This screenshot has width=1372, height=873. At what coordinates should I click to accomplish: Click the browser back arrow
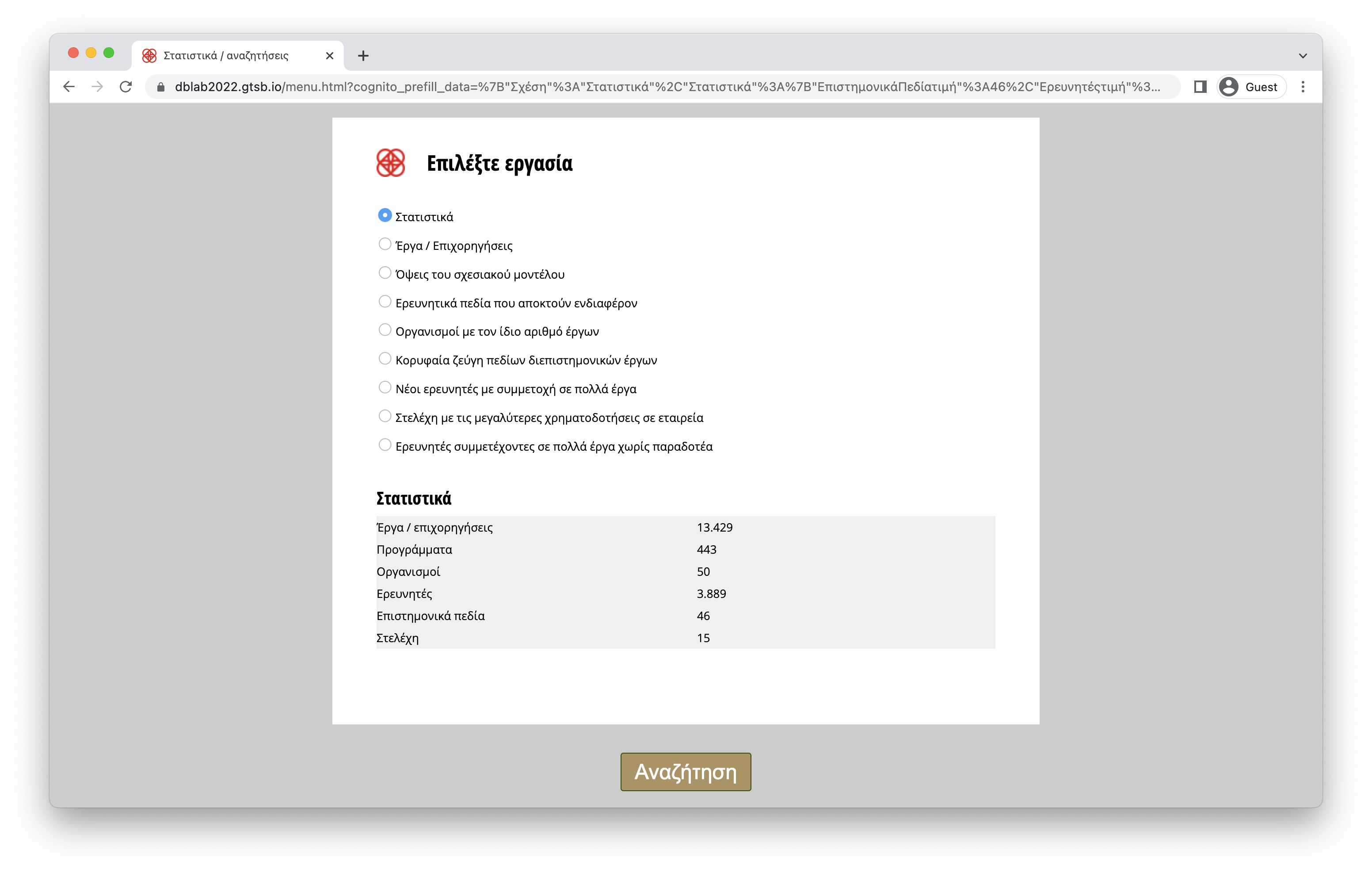(69, 87)
